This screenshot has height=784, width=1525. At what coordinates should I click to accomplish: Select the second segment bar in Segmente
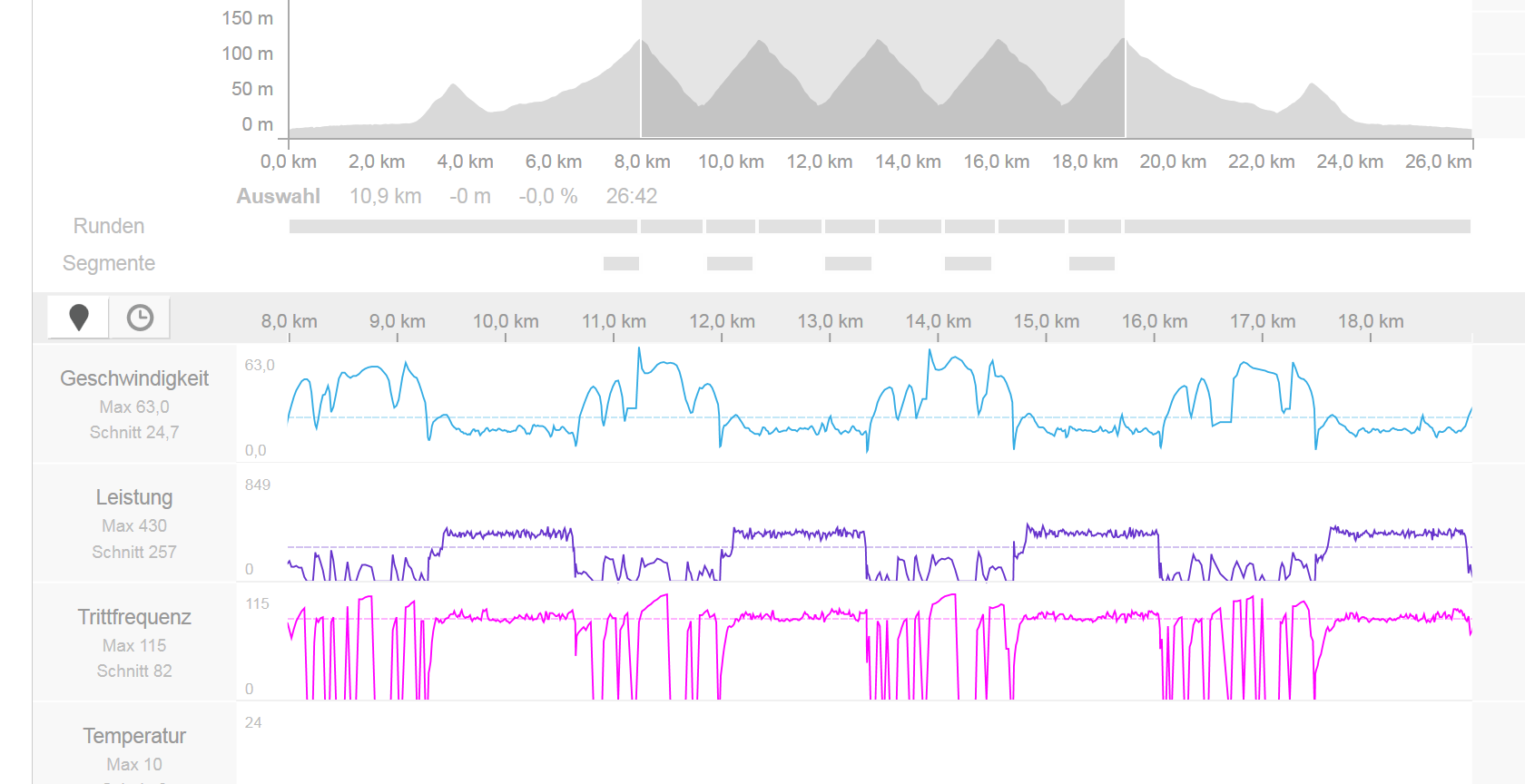(x=730, y=264)
